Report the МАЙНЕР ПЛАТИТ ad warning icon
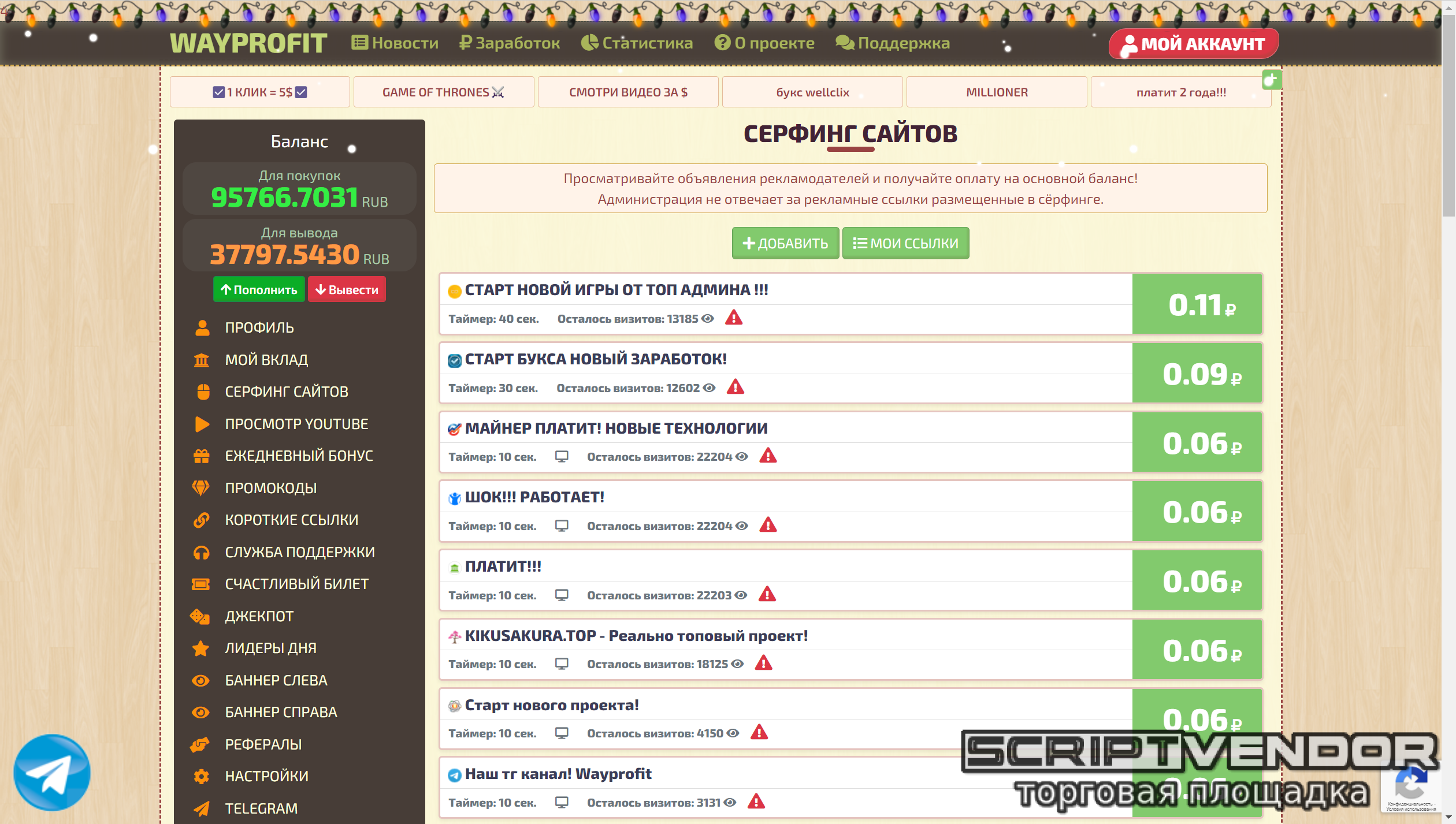This screenshot has height=824, width=1456. 768,456
